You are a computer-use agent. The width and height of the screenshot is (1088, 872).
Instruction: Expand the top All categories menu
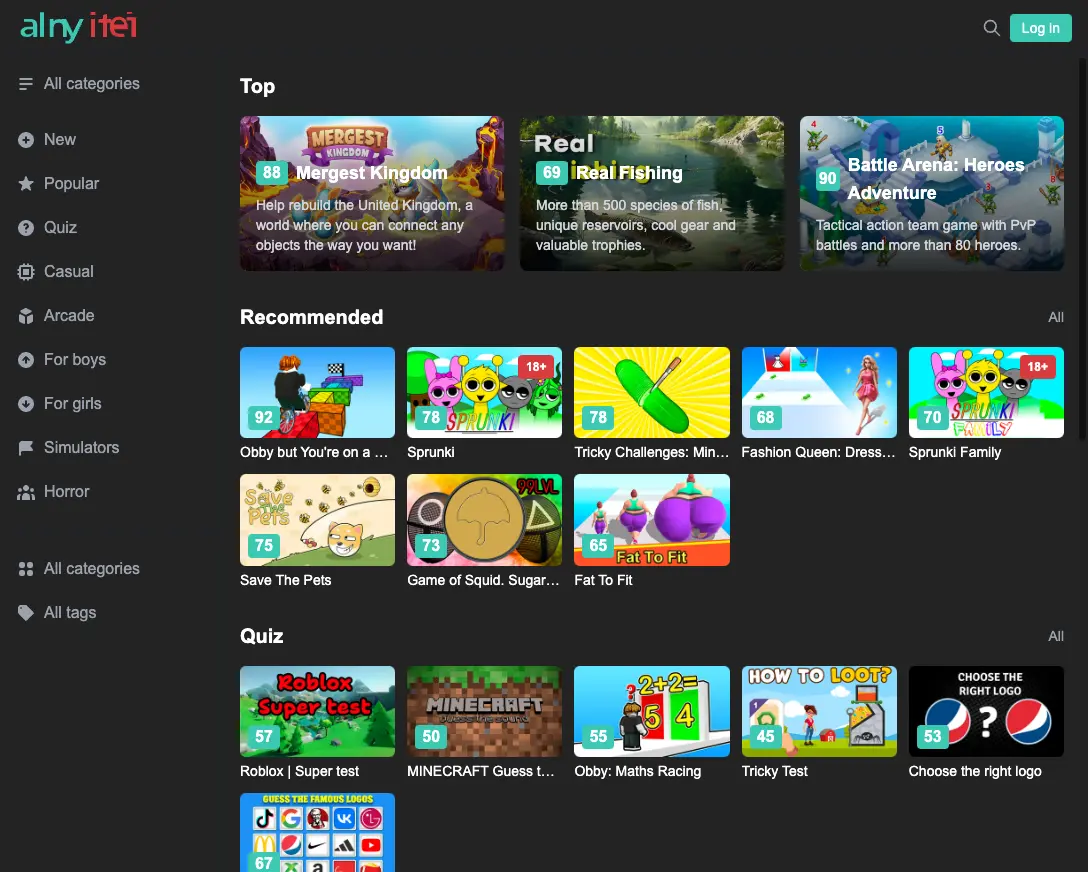(80, 84)
